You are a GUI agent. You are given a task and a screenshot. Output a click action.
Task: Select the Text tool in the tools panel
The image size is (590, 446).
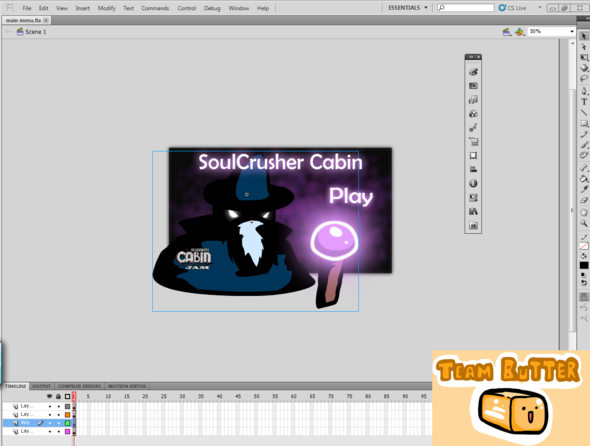pos(584,102)
